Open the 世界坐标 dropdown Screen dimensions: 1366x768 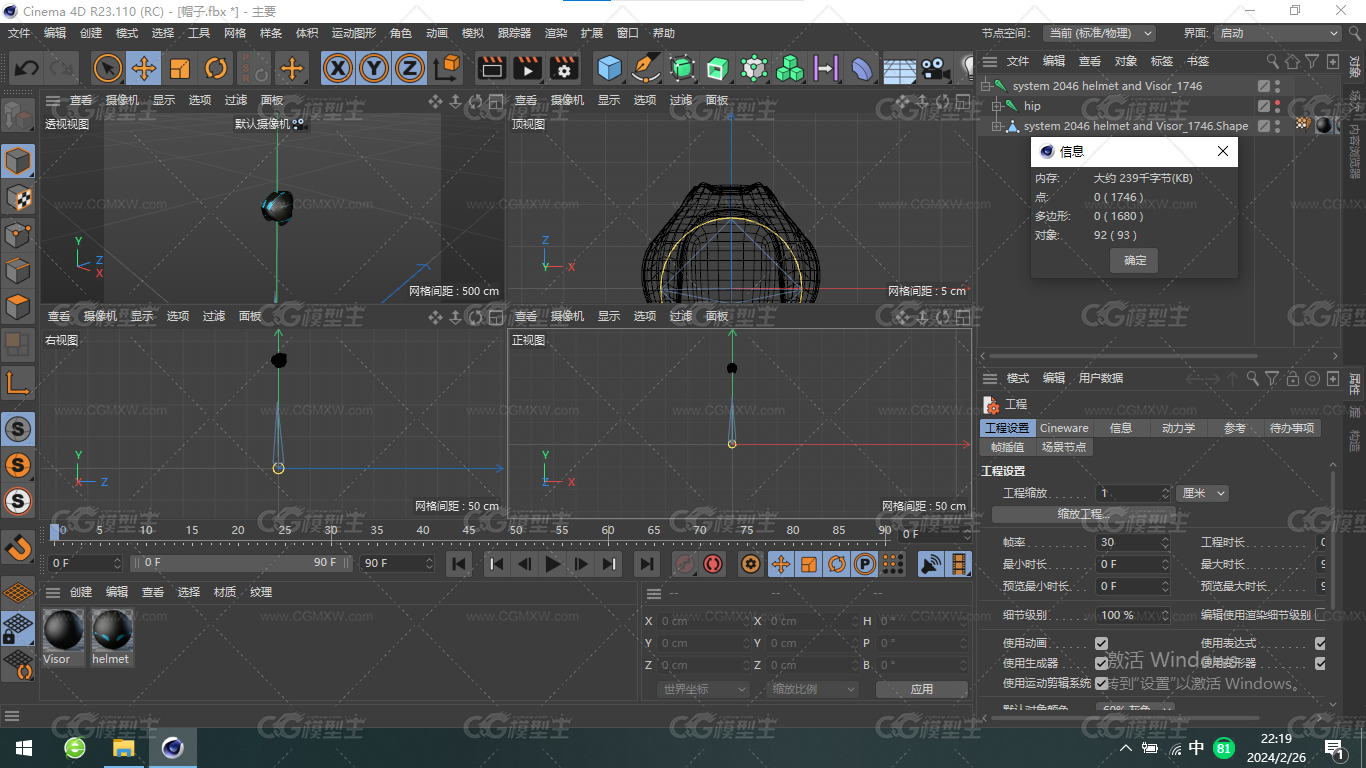[704, 689]
